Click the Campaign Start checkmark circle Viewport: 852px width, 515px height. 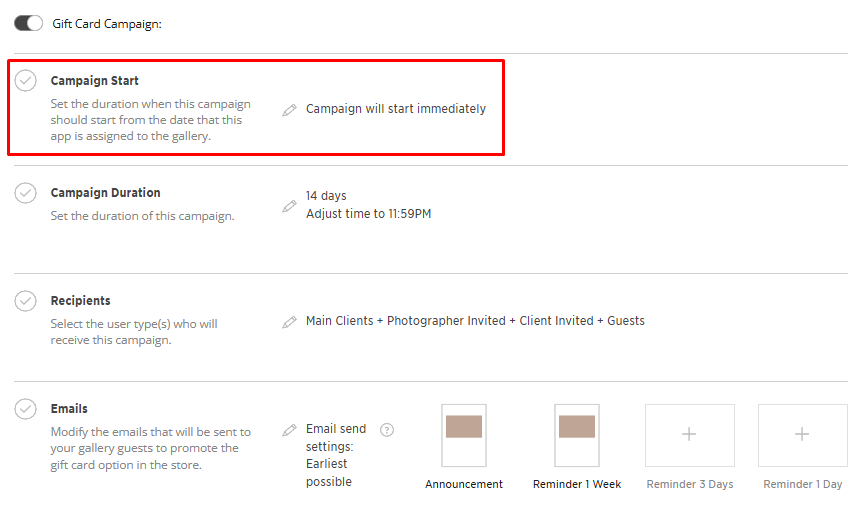click(26, 81)
